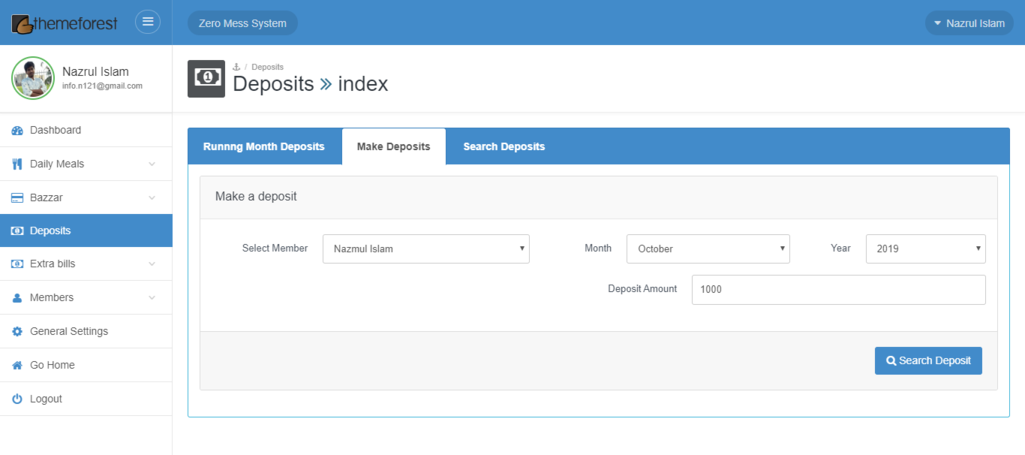Viewport: 1025px width, 455px height.
Task: Click the Dashboard gauge icon in sidebar
Action: [x=17, y=130]
